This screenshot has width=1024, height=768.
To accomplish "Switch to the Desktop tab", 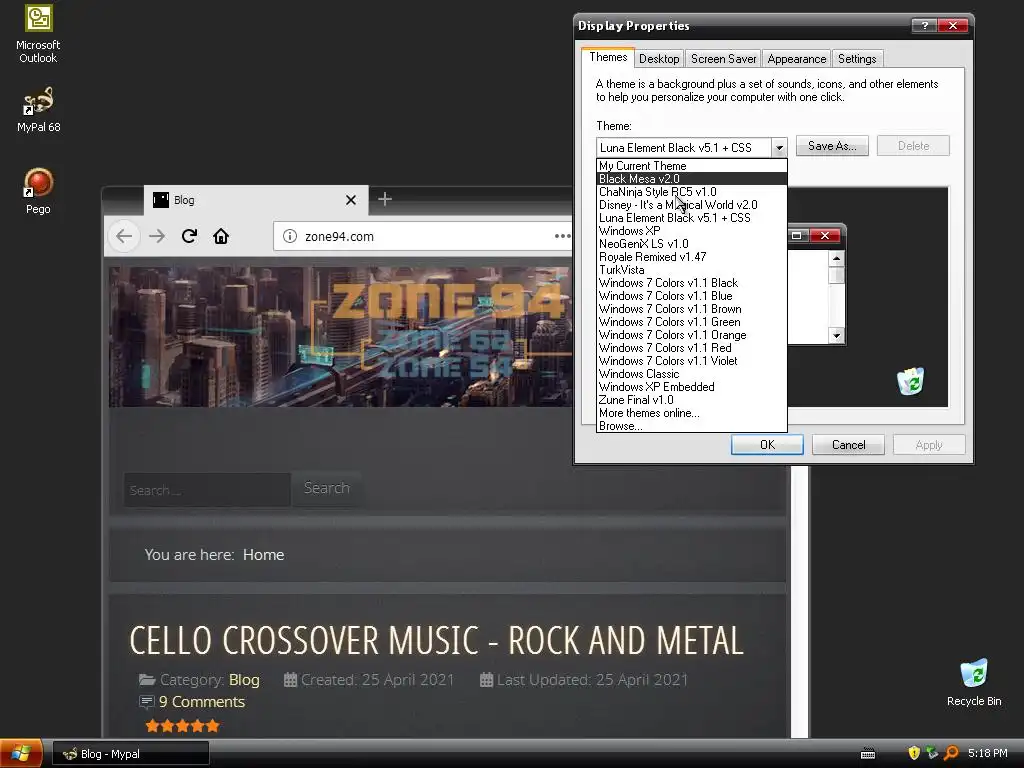I will click(x=659, y=59).
